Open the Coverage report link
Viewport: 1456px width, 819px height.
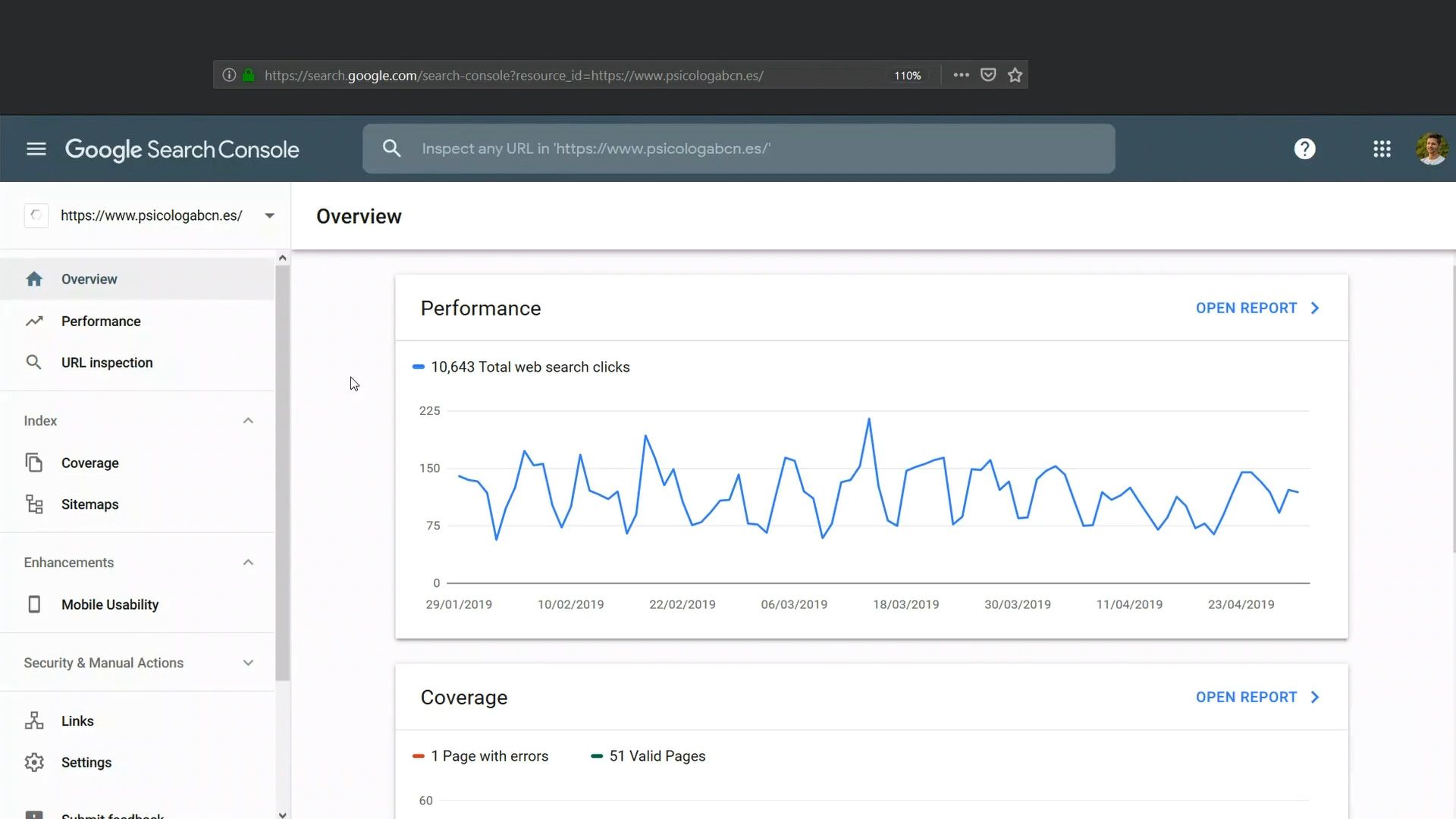(x=1247, y=697)
